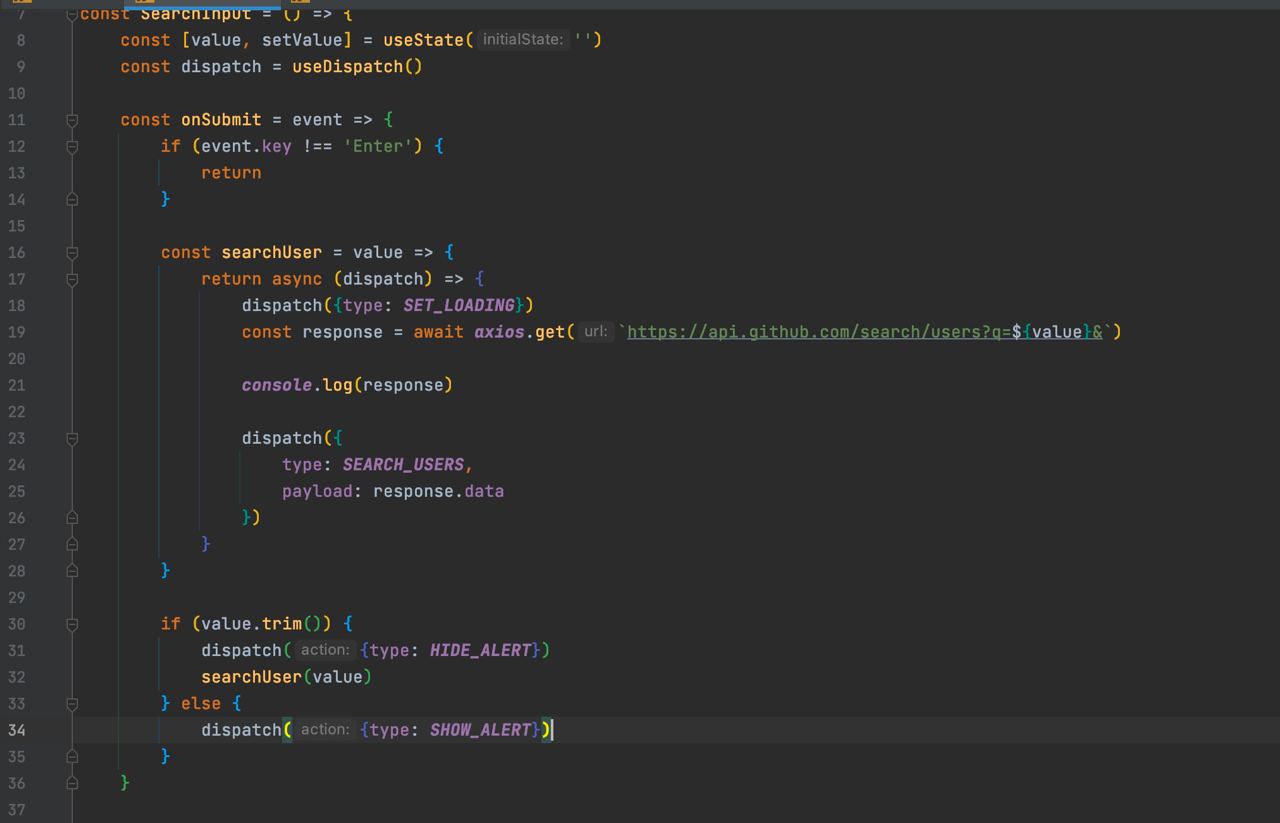Click response.data on line 25
The height and width of the screenshot is (823, 1280).
pos(438,491)
